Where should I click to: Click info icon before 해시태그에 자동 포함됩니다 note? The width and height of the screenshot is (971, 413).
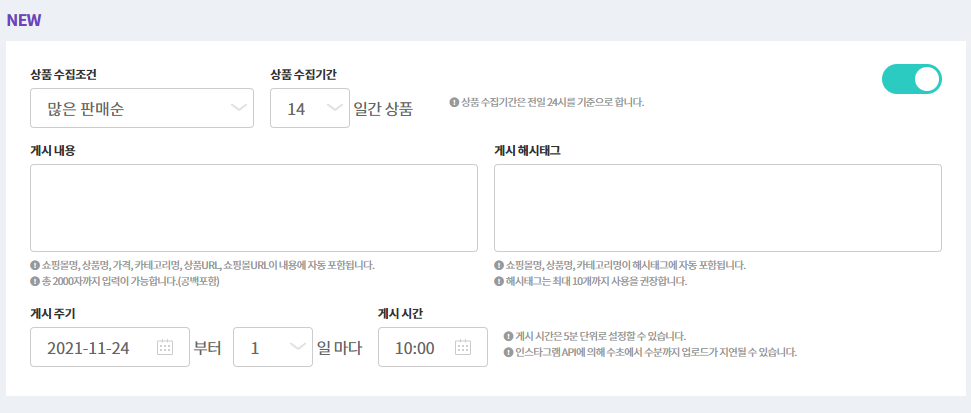[x=499, y=266]
